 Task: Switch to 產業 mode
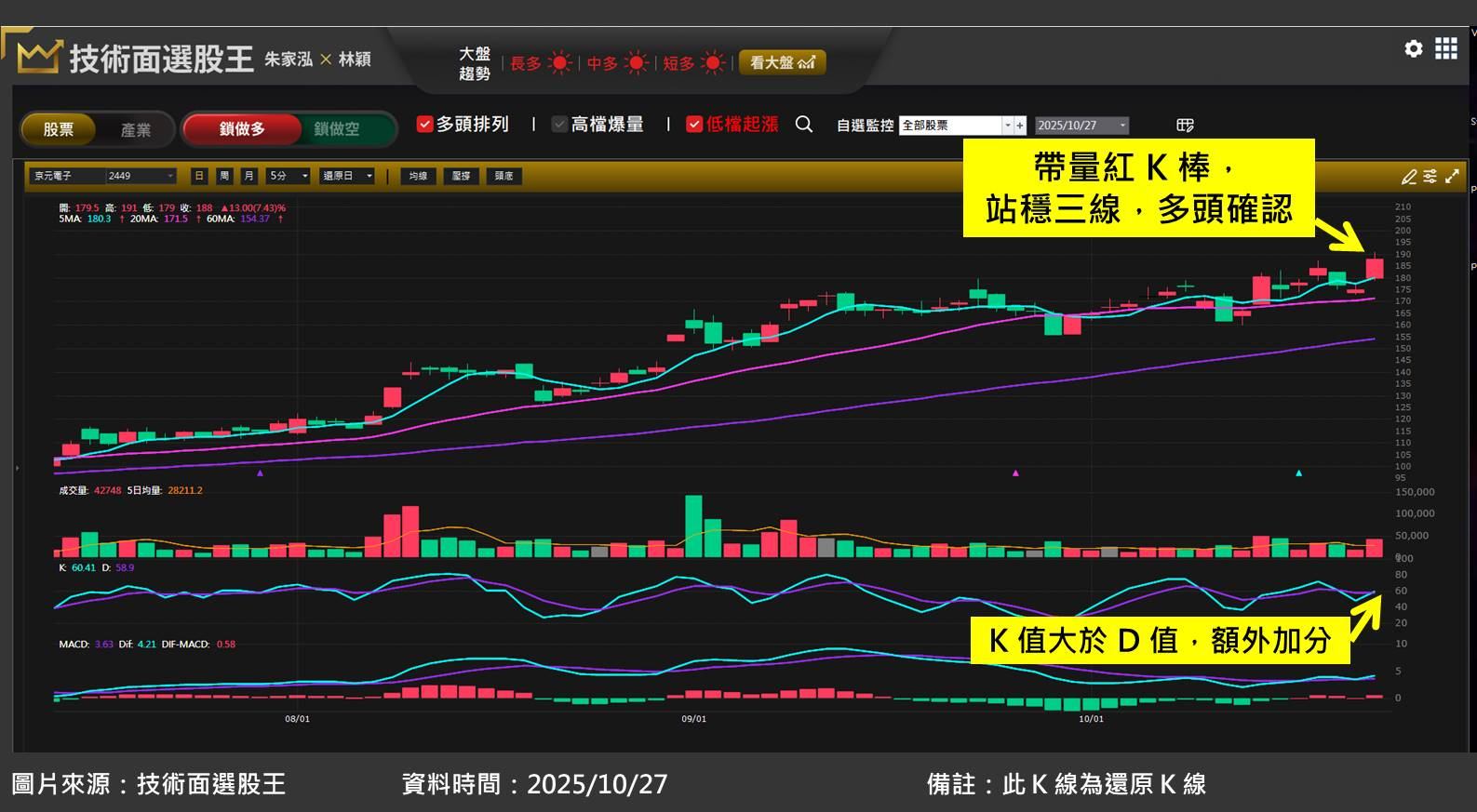coord(136,129)
